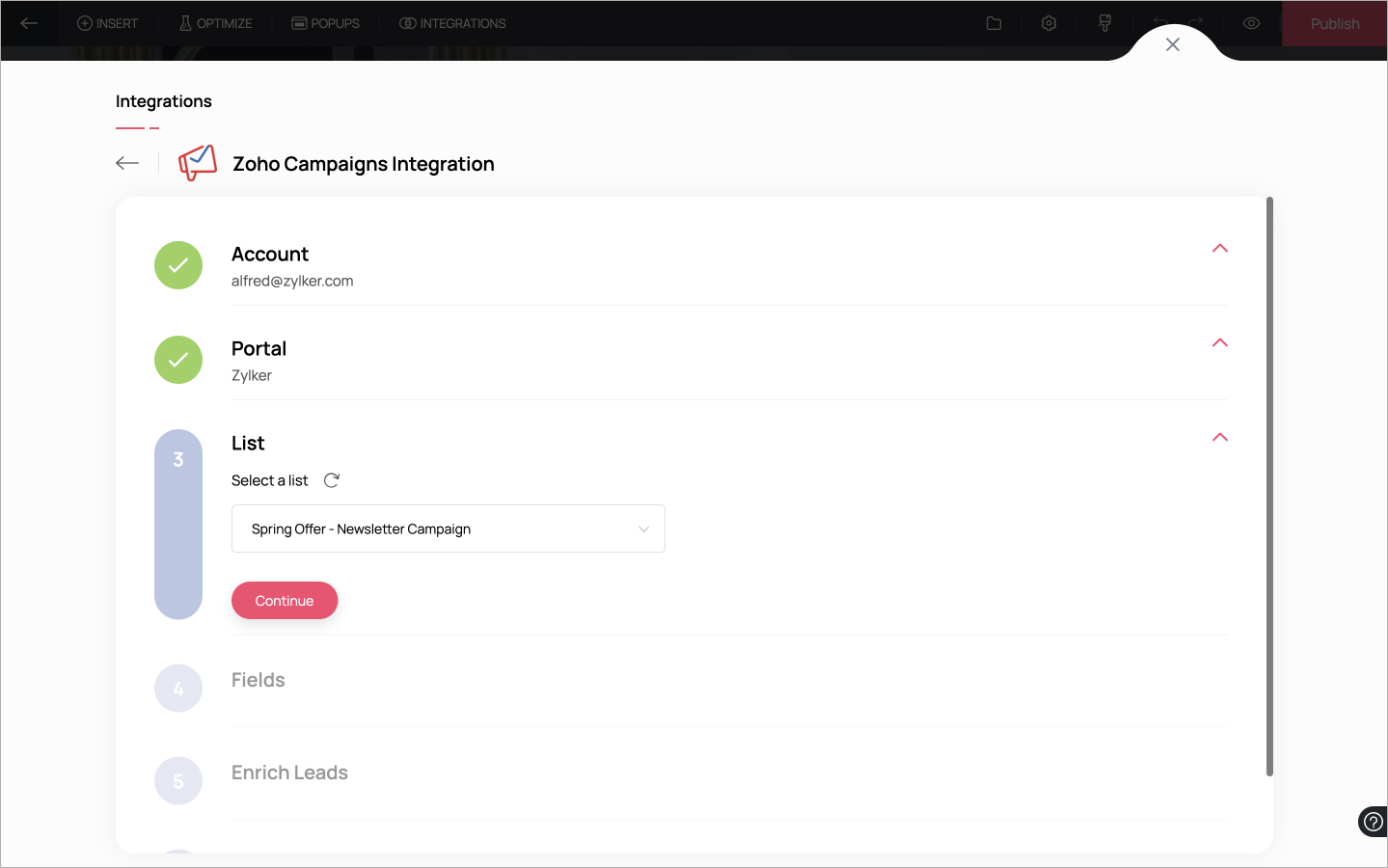The width and height of the screenshot is (1388, 868).
Task: Click the Integrations panel title
Action: pos(164,101)
